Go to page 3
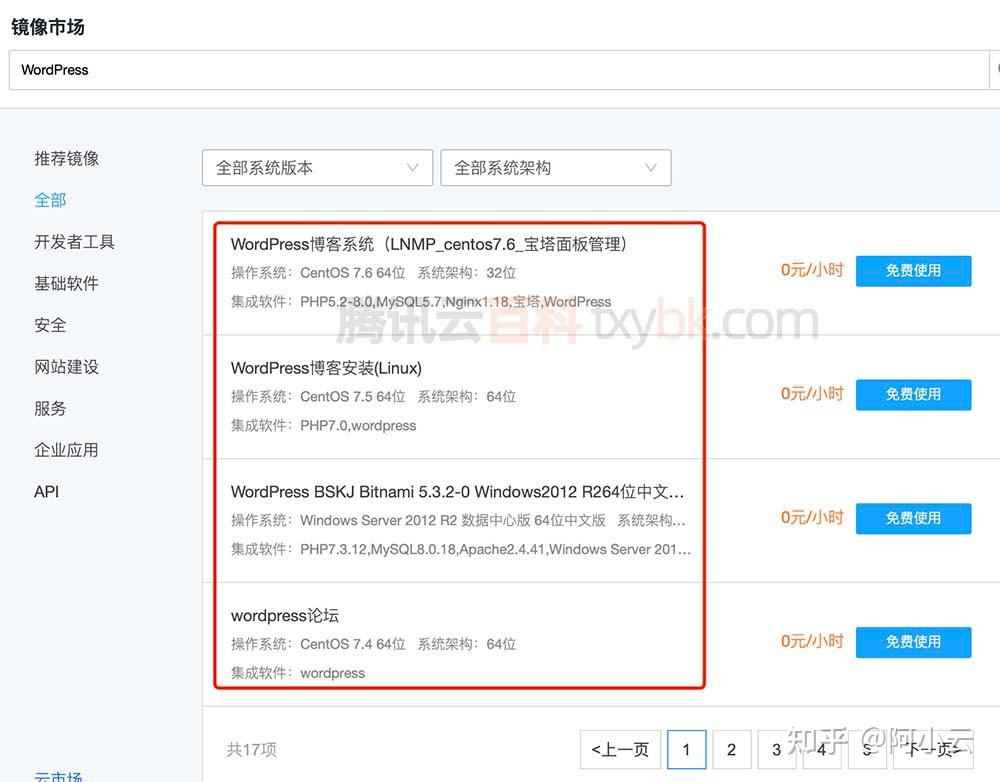This screenshot has height=782, width=1000. tap(777, 749)
